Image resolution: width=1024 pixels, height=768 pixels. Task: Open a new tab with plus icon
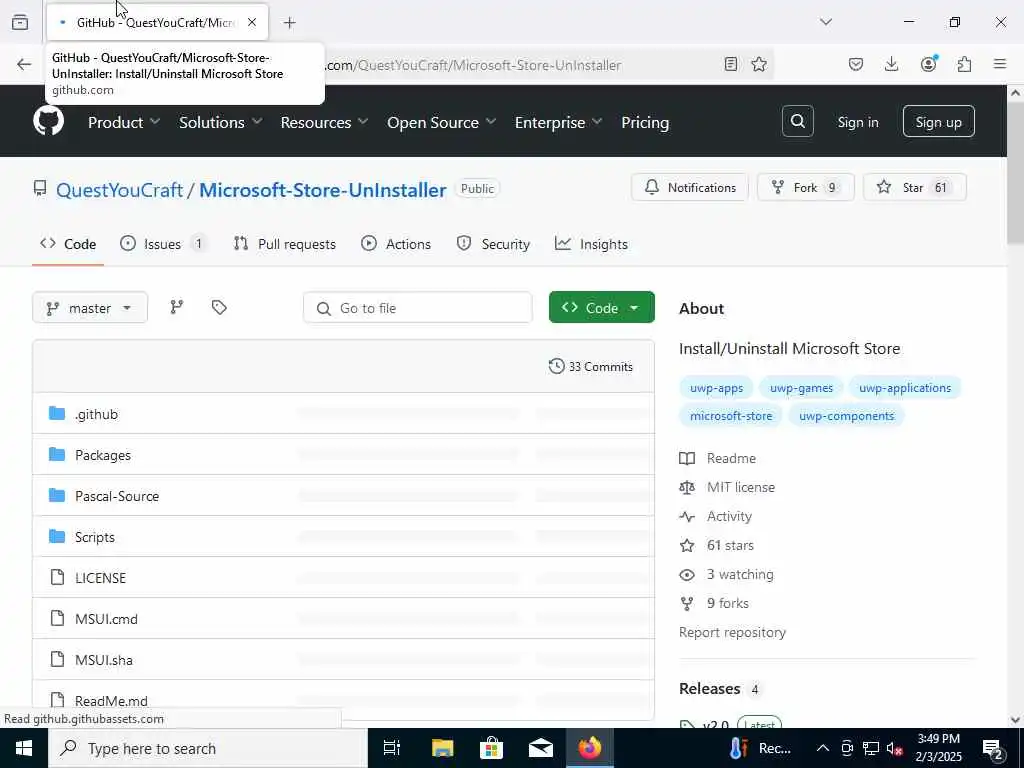tap(290, 23)
